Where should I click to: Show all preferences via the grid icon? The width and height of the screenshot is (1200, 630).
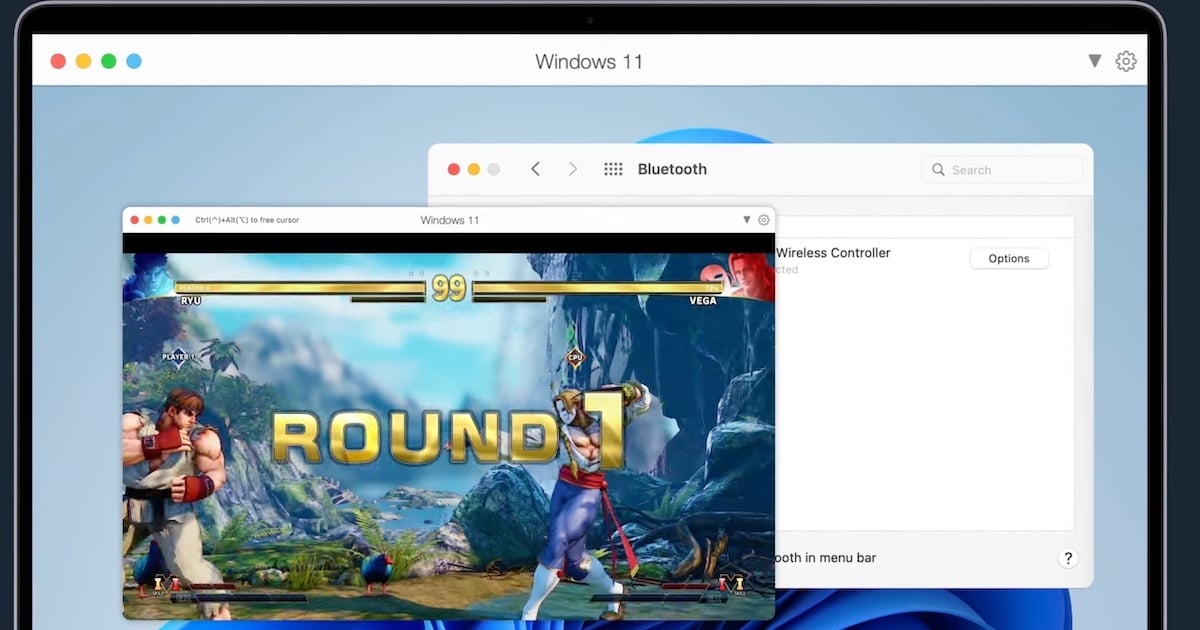(x=613, y=169)
